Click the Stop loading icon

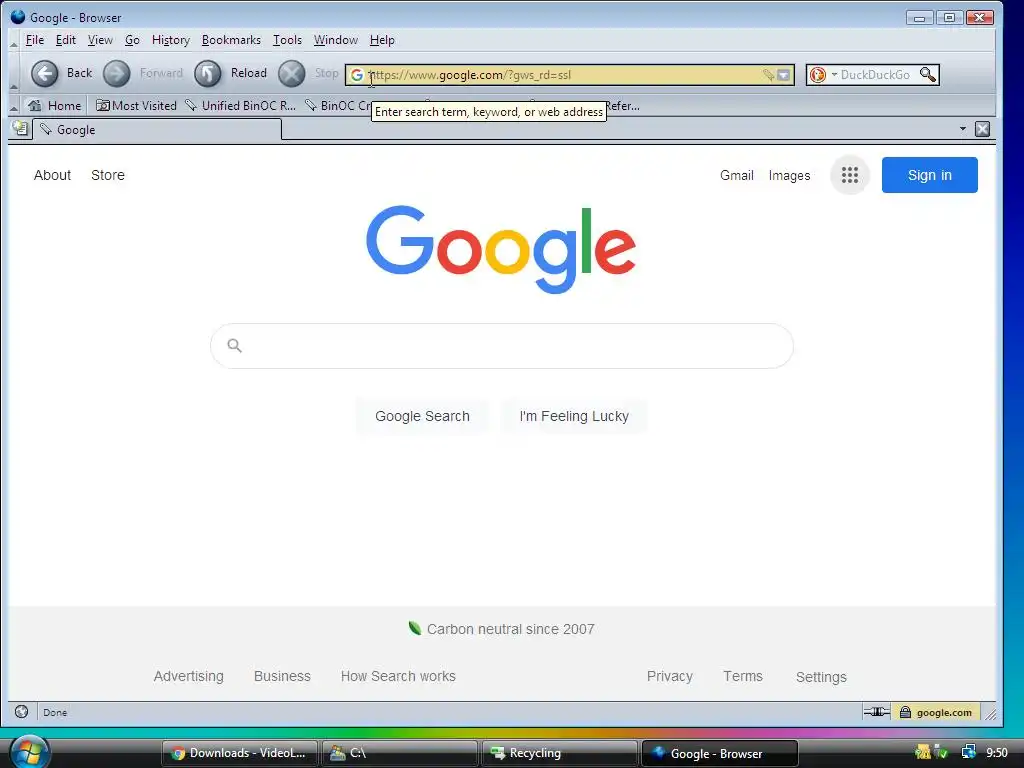coord(291,73)
